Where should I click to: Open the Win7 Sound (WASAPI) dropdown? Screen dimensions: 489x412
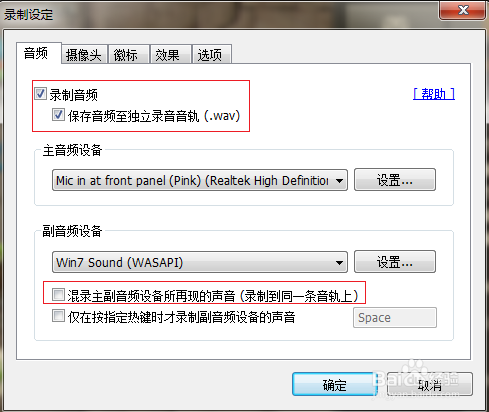(x=200, y=262)
